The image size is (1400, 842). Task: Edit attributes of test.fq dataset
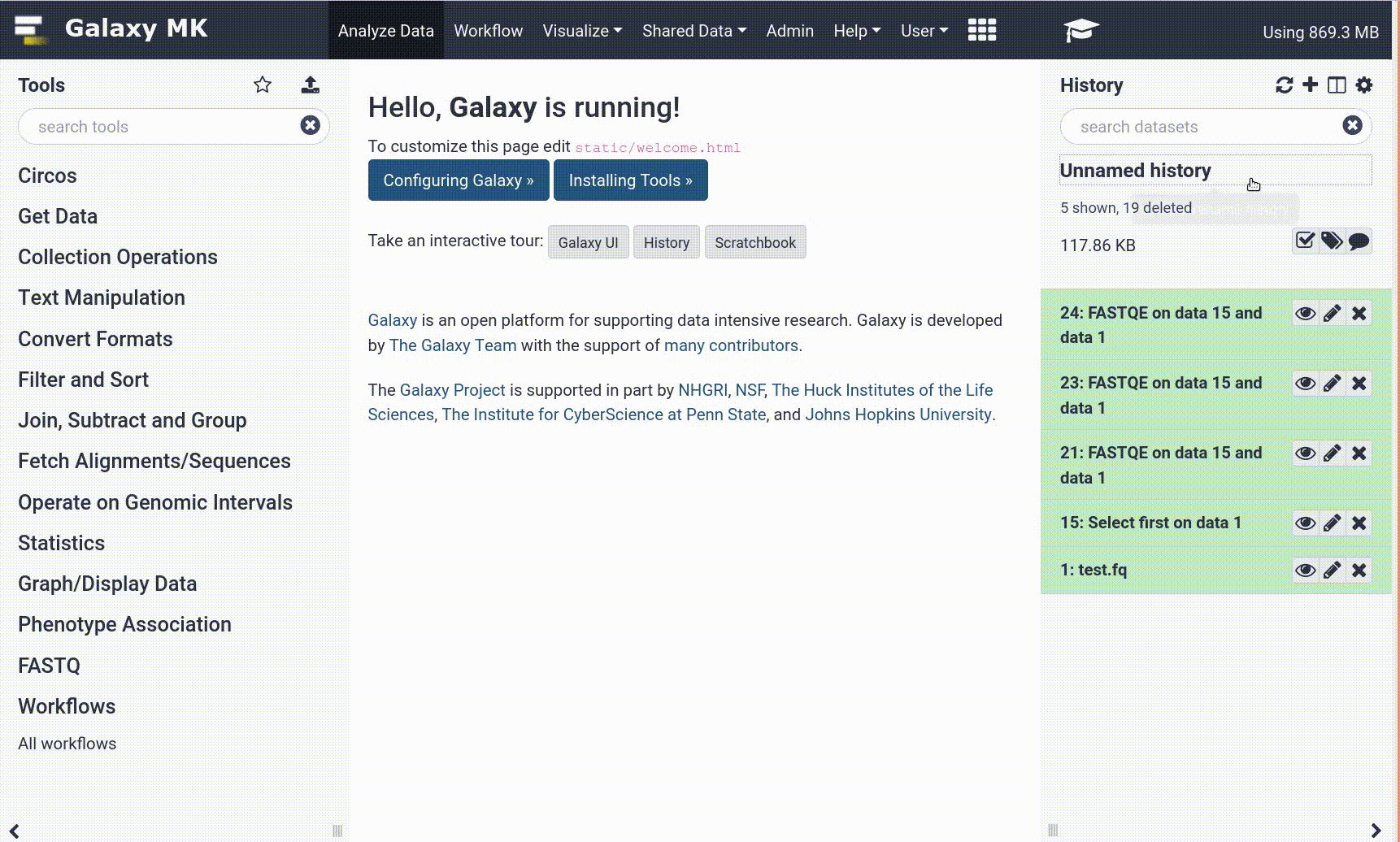pos(1332,571)
